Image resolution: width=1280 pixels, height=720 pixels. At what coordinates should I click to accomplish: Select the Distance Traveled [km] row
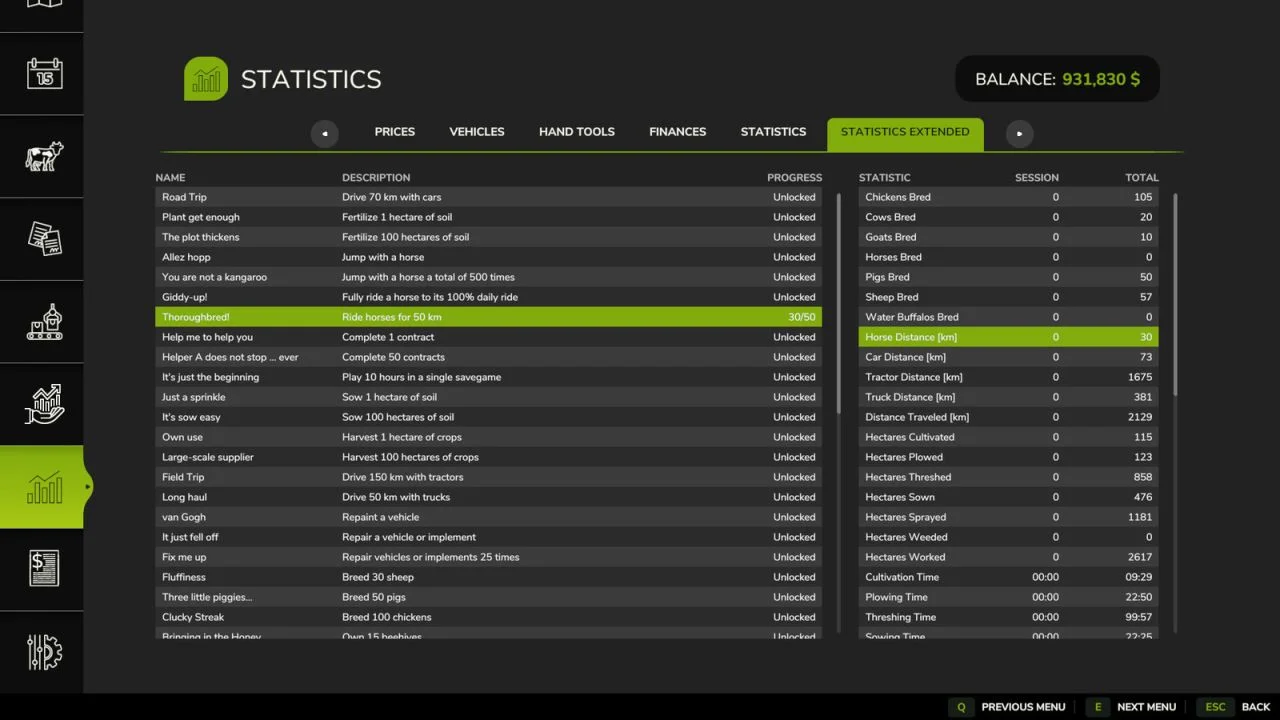pyautogui.click(x=1008, y=417)
